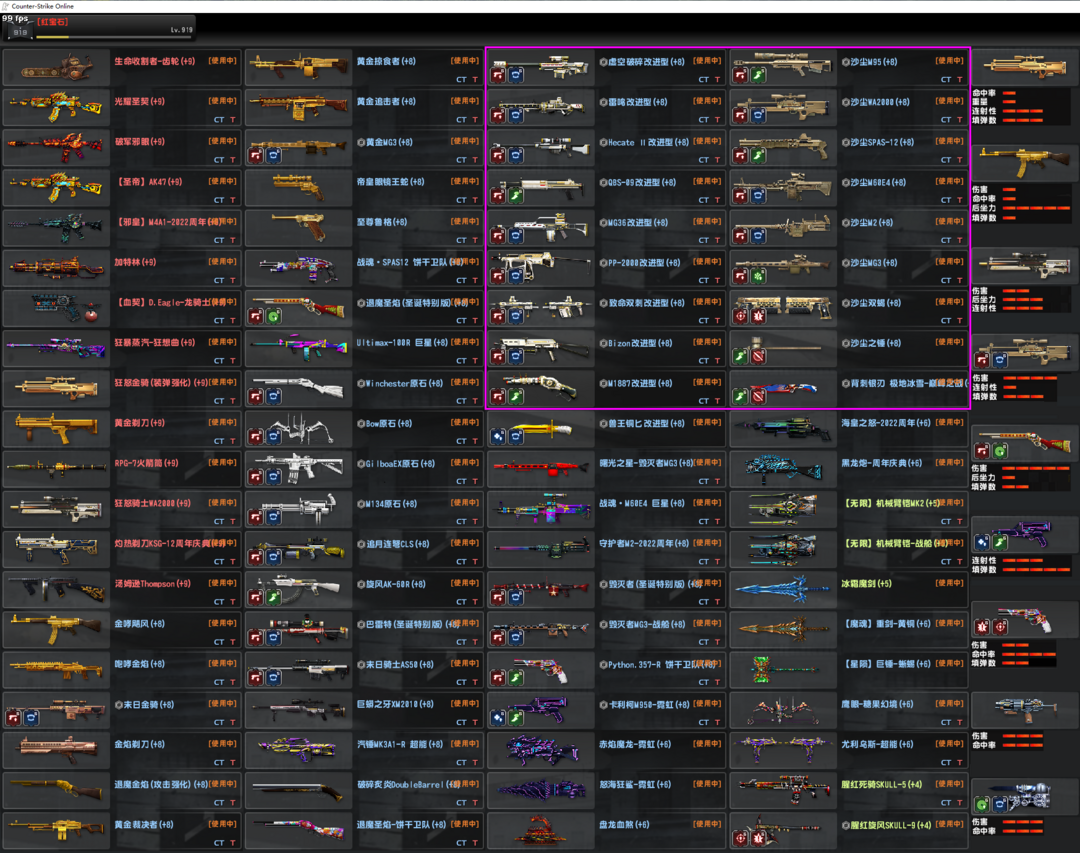
Task: Click the green part icon on 退魔圣焰(圣诞特别版)
Action: tap(273, 316)
